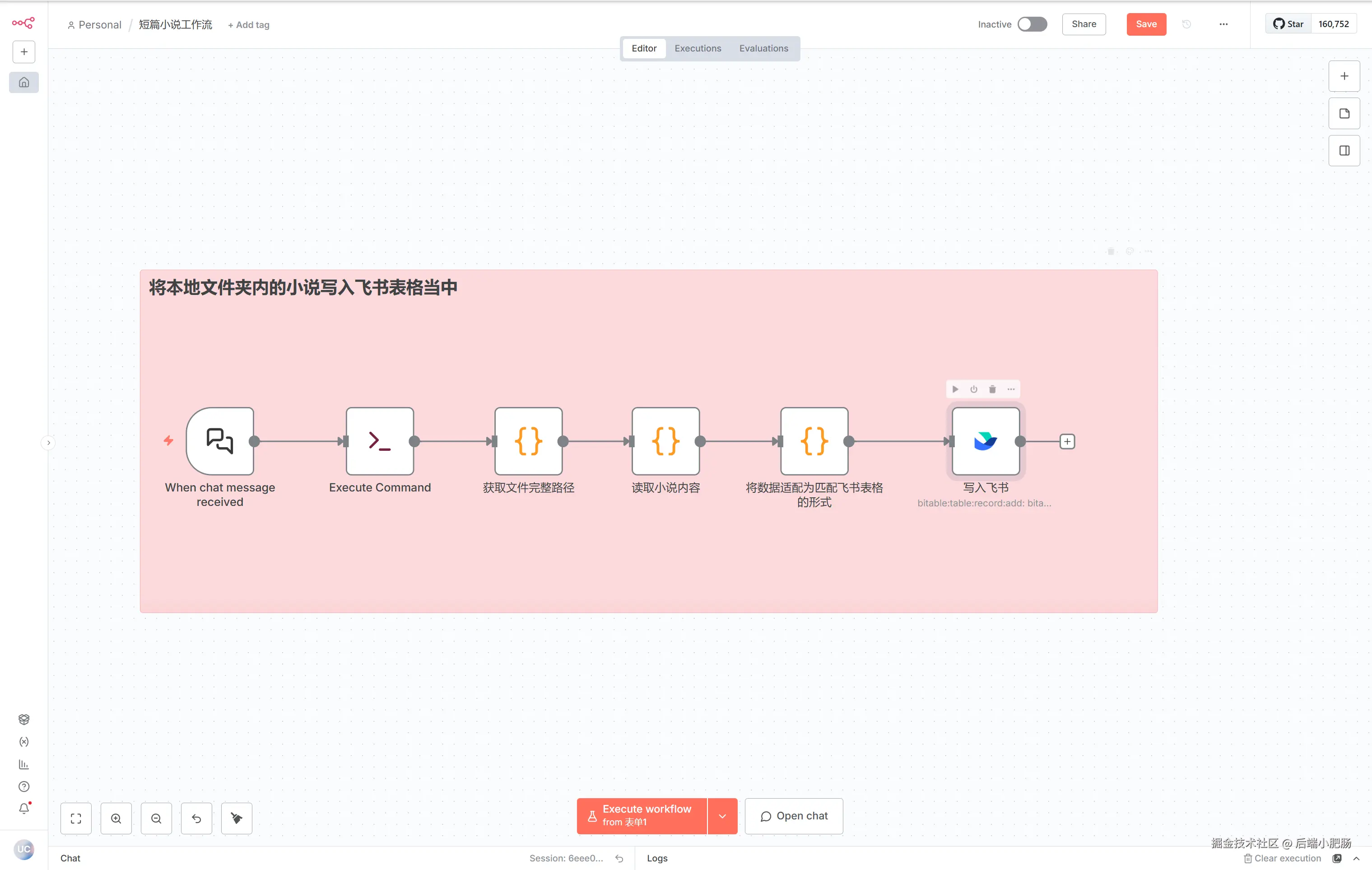Image resolution: width=1372 pixels, height=870 pixels.
Task: Open the help question mark icon
Action: coord(23,786)
